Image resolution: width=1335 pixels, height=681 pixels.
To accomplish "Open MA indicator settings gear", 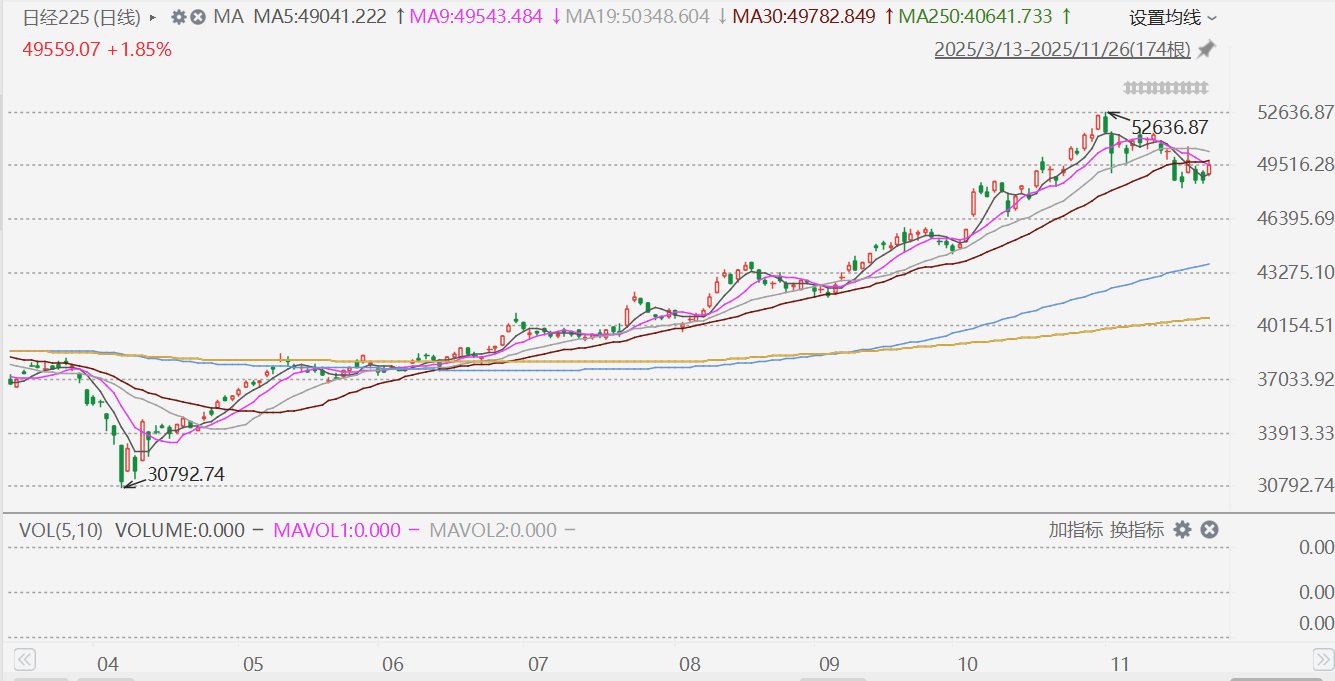I will (179, 17).
